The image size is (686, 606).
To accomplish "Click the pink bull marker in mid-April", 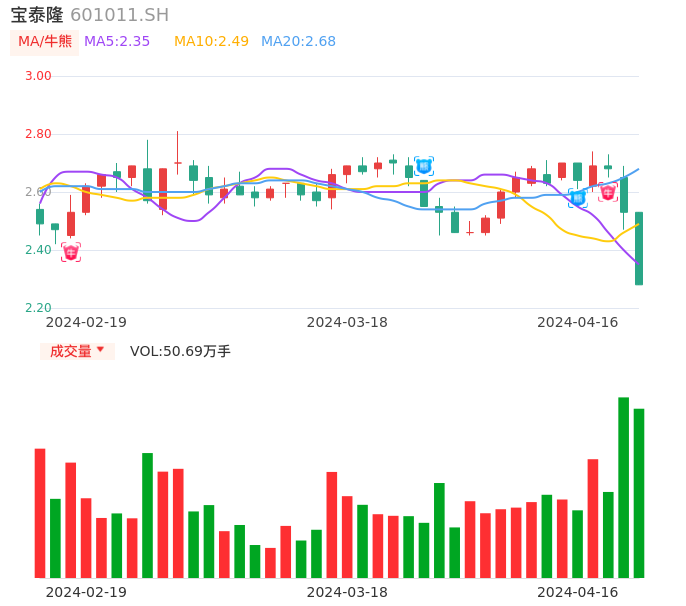I will (608, 192).
